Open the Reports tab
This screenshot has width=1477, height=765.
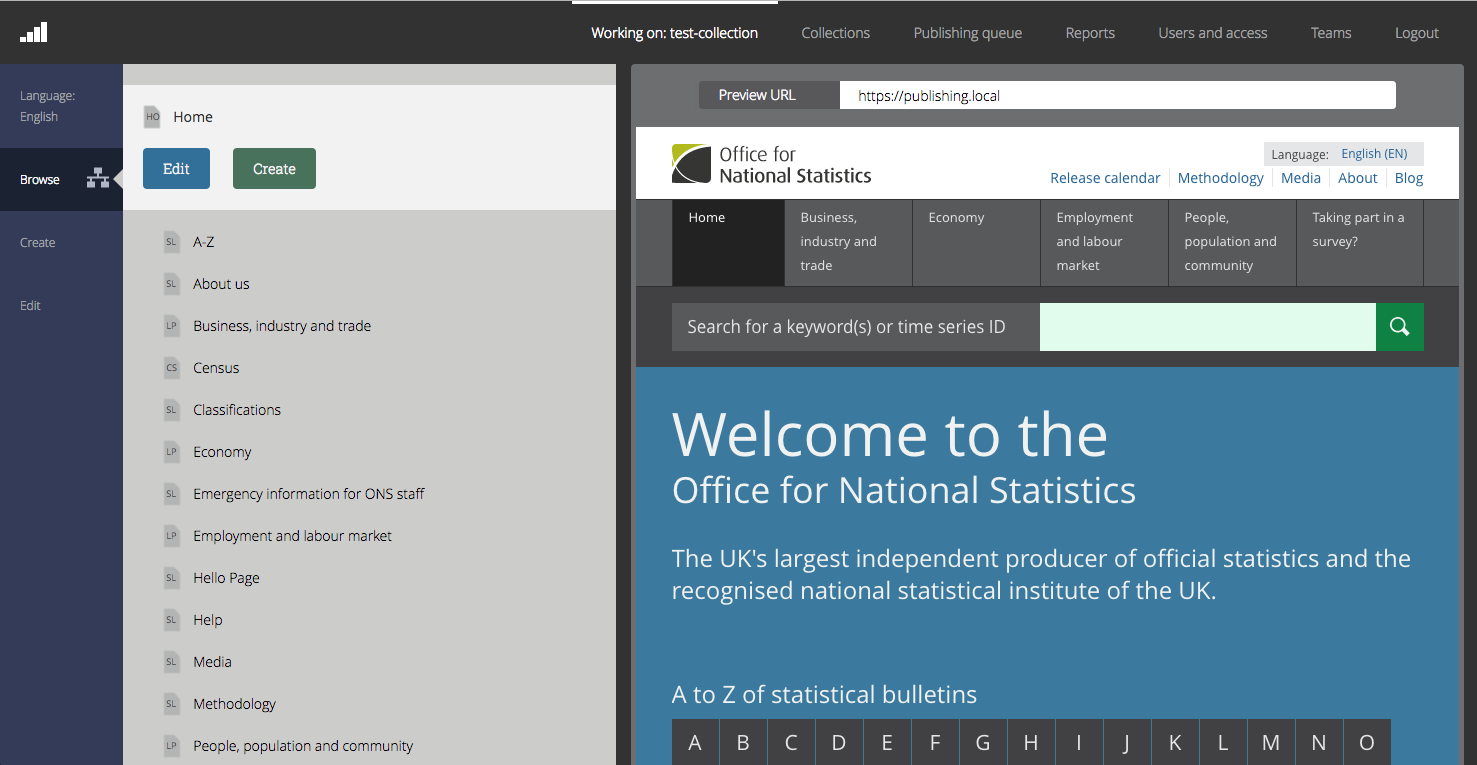pos(1090,33)
